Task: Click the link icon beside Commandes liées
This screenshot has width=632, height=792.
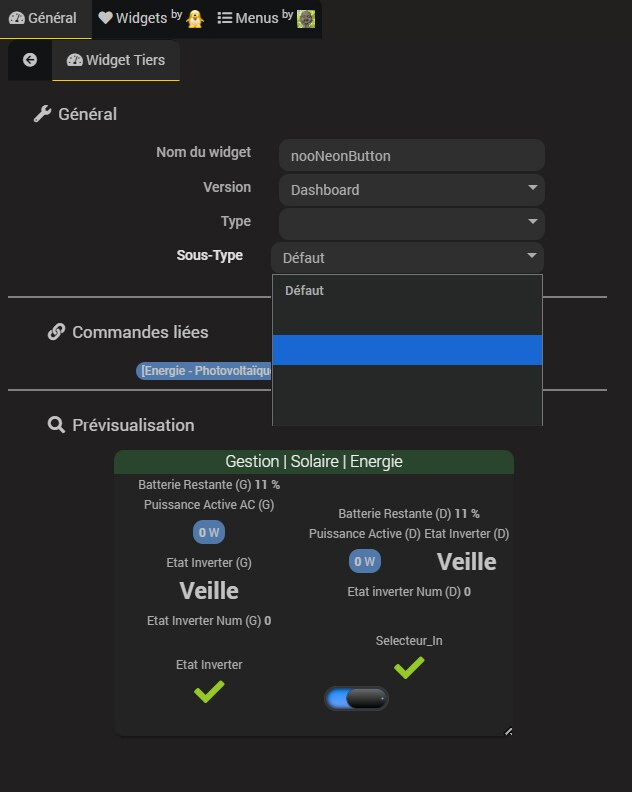Action: (56, 332)
